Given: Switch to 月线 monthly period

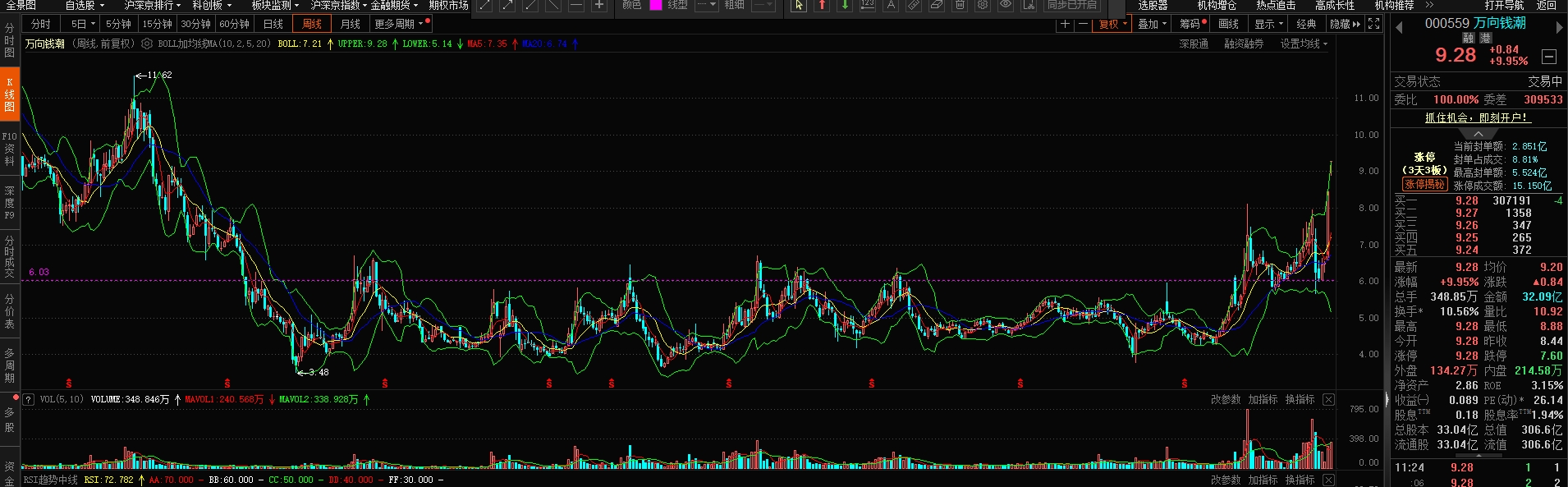Looking at the screenshot, I should pos(351,24).
